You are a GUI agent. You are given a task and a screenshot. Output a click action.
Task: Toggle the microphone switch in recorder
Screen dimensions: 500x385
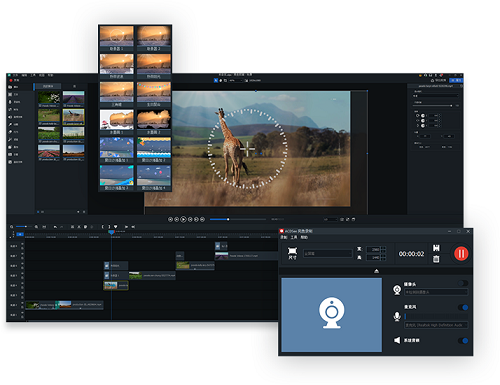tap(463, 307)
